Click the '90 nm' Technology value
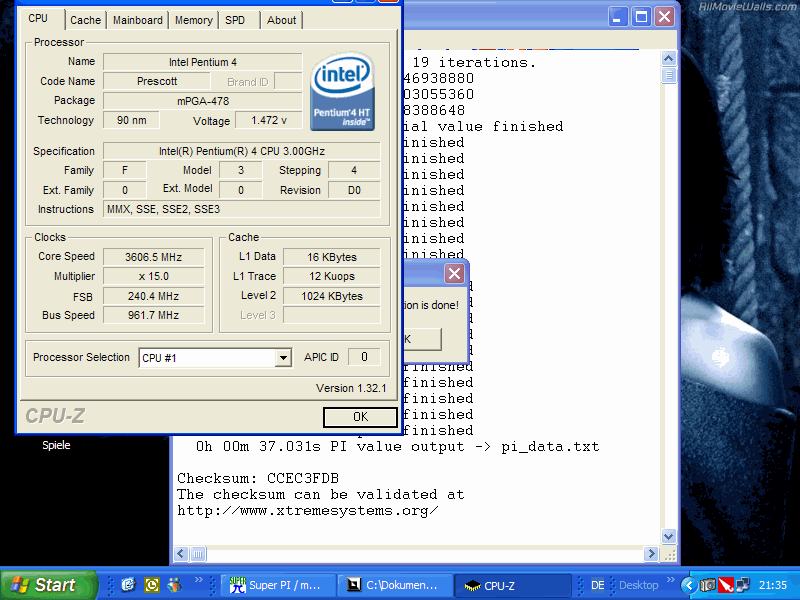The width and height of the screenshot is (800, 600). tap(131, 120)
